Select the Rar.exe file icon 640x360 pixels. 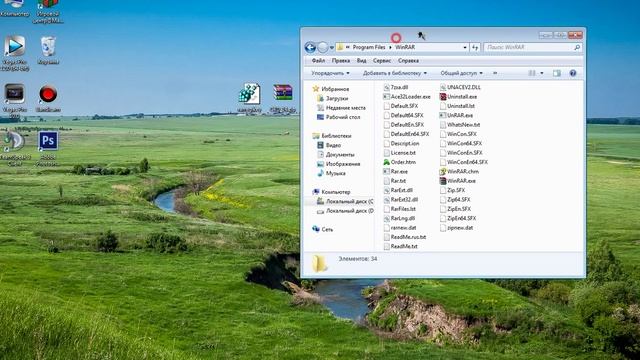(387, 171)
